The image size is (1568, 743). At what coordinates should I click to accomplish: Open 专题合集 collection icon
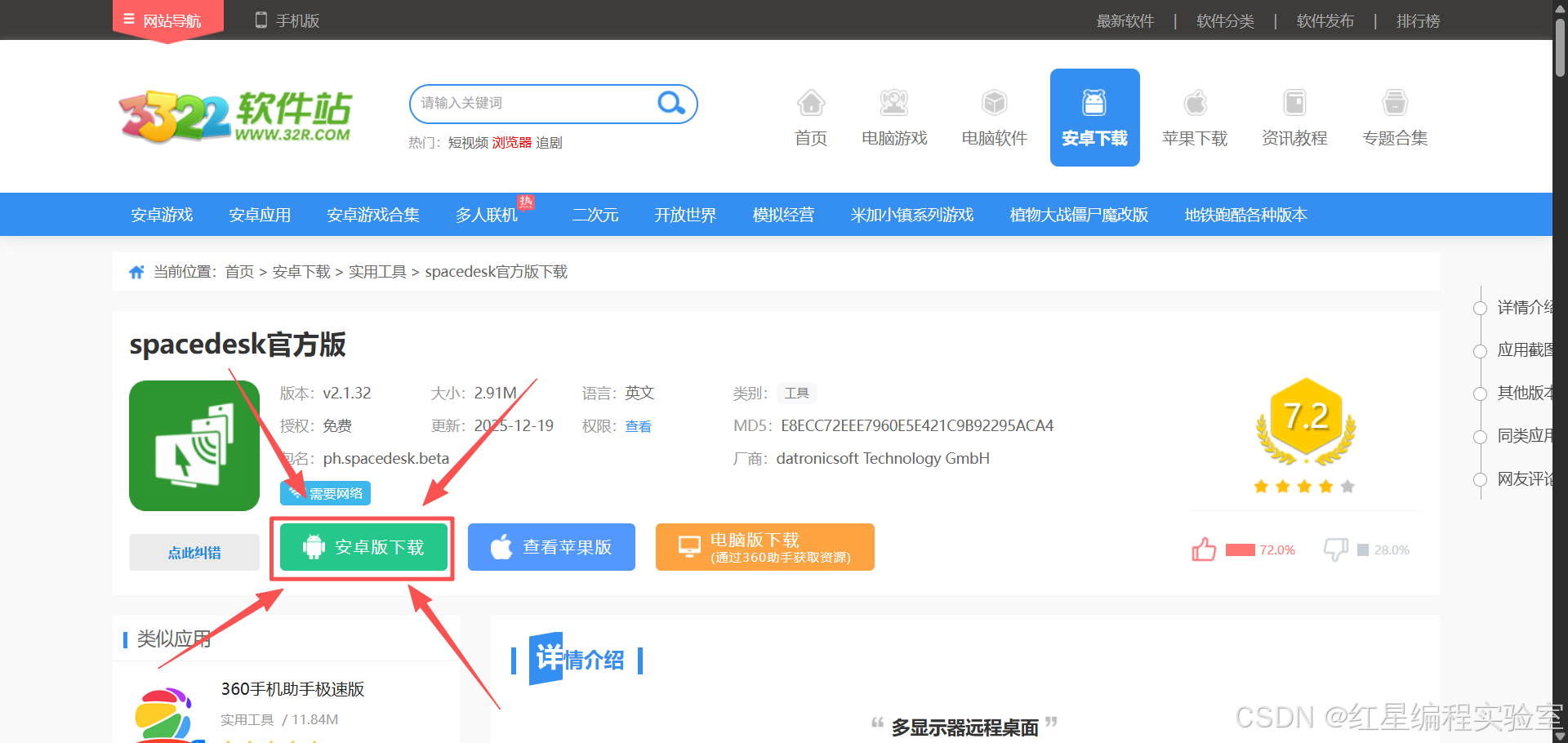(x=1395, y=118)
